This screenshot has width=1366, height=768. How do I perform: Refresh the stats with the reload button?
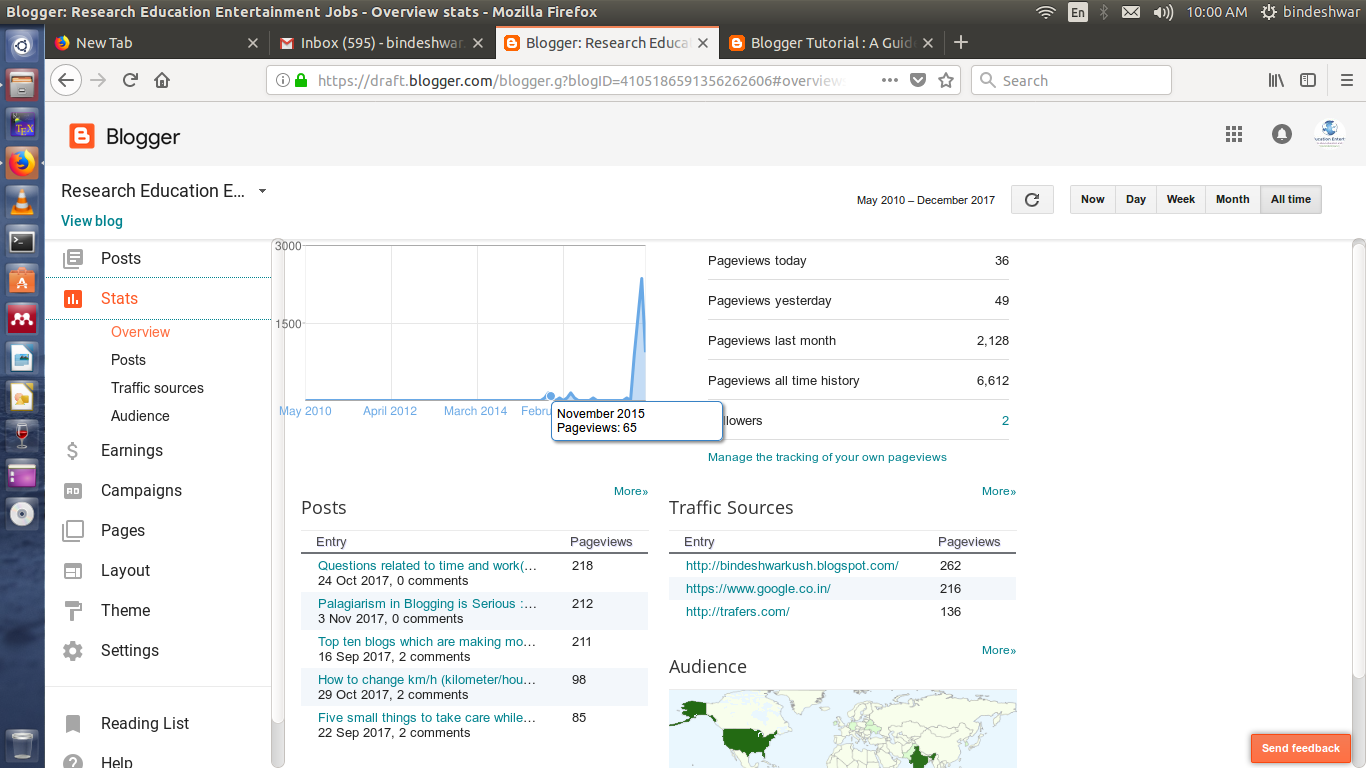coord(1032,200)
